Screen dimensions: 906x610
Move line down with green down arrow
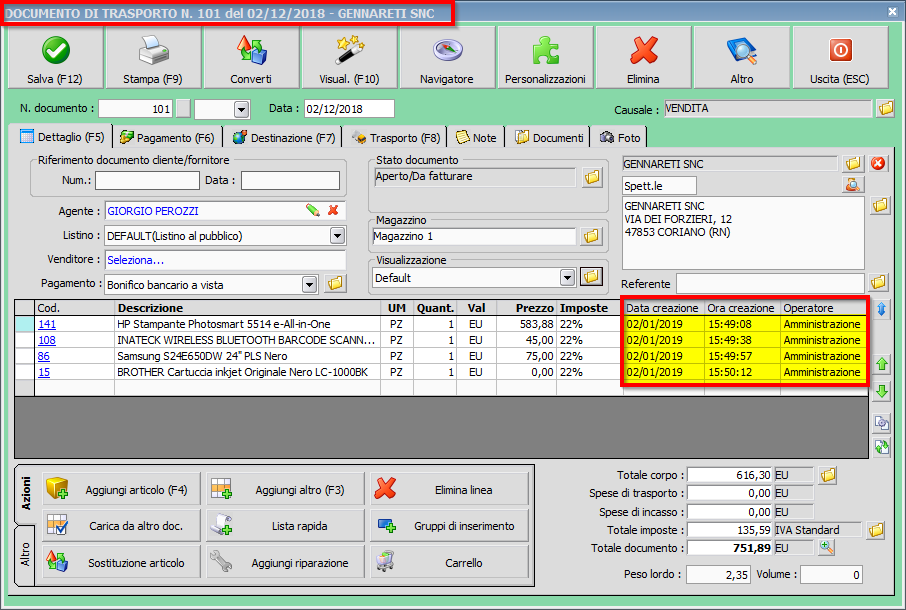(x=882, y=392)
